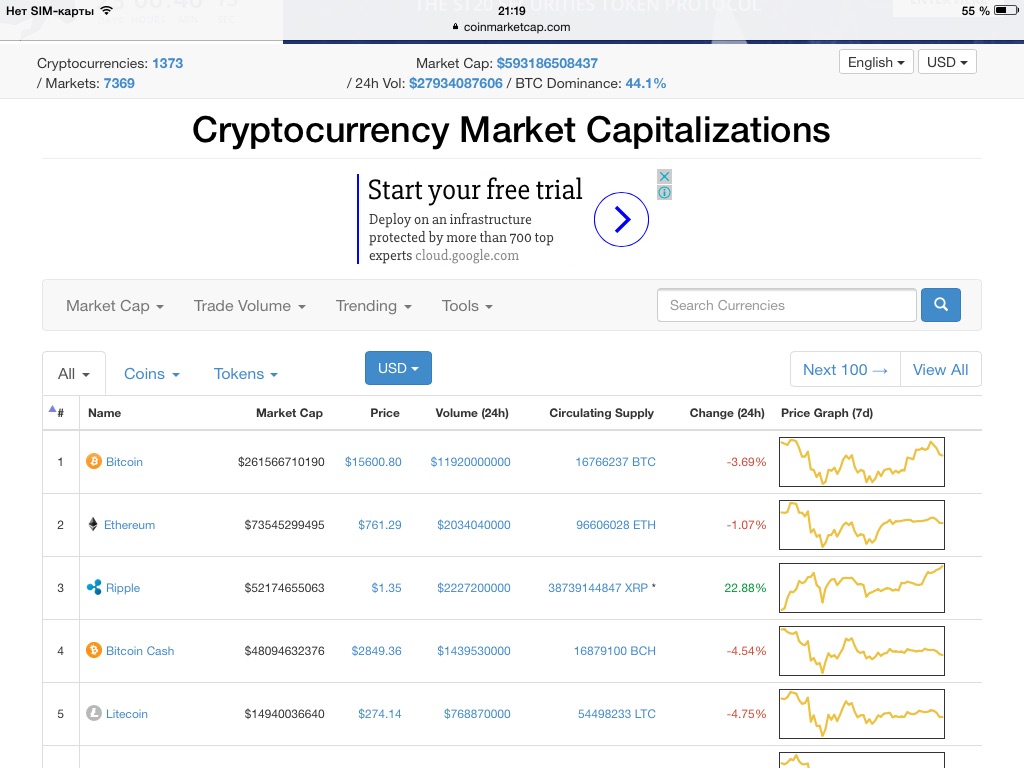This screenshot has height=768, width=1024.
Task: Expand the Trending menu
Action: 374,306
